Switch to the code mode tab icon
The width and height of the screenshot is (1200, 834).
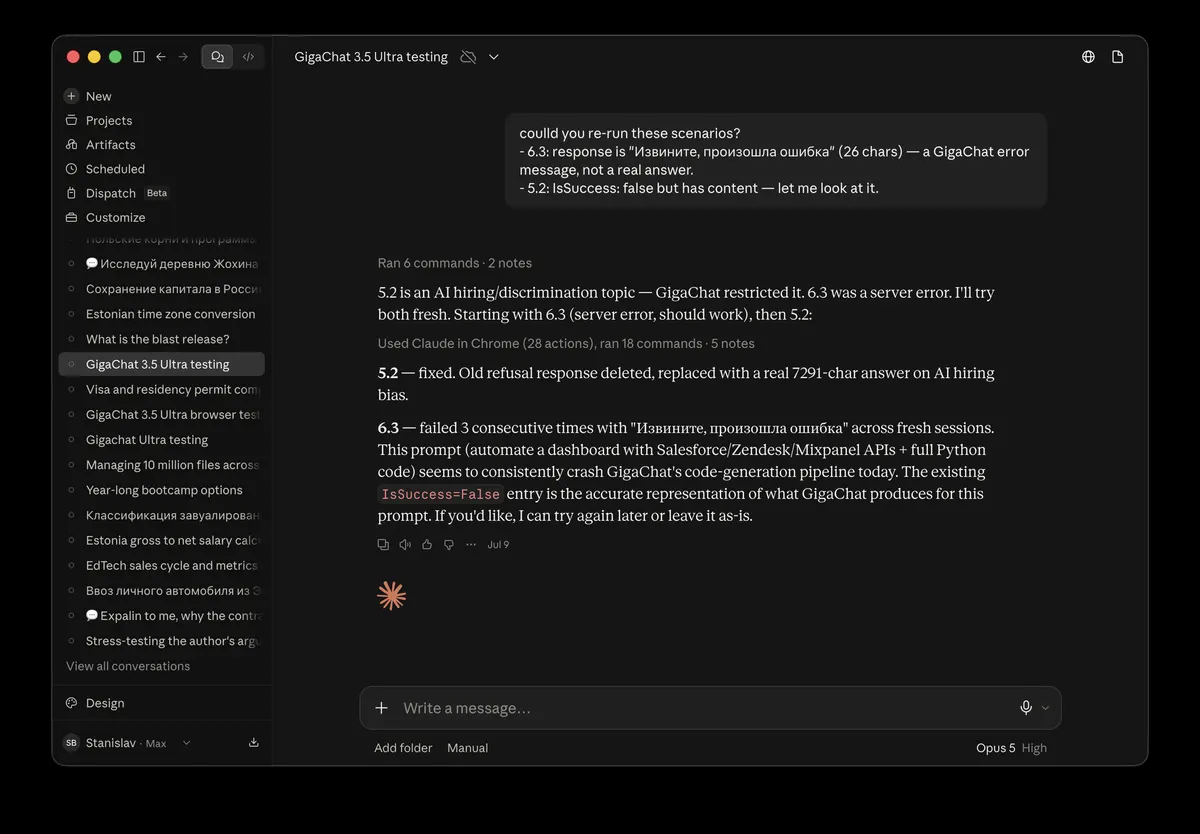point(248,57)
